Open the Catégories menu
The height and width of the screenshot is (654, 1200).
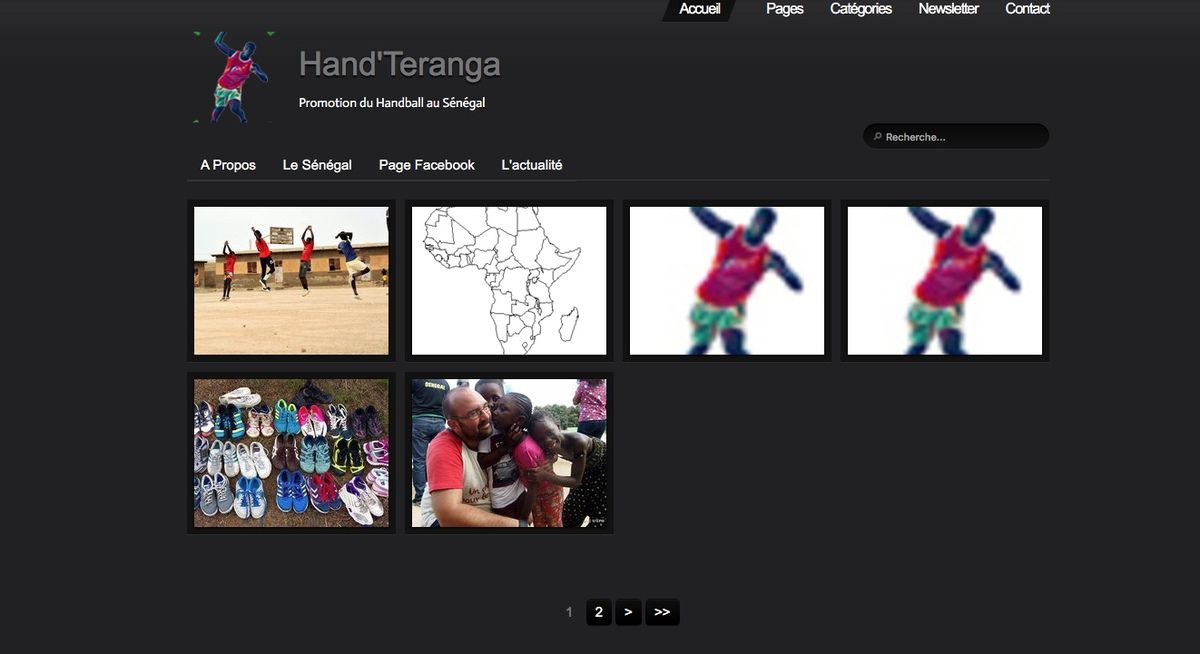point(860,9)
